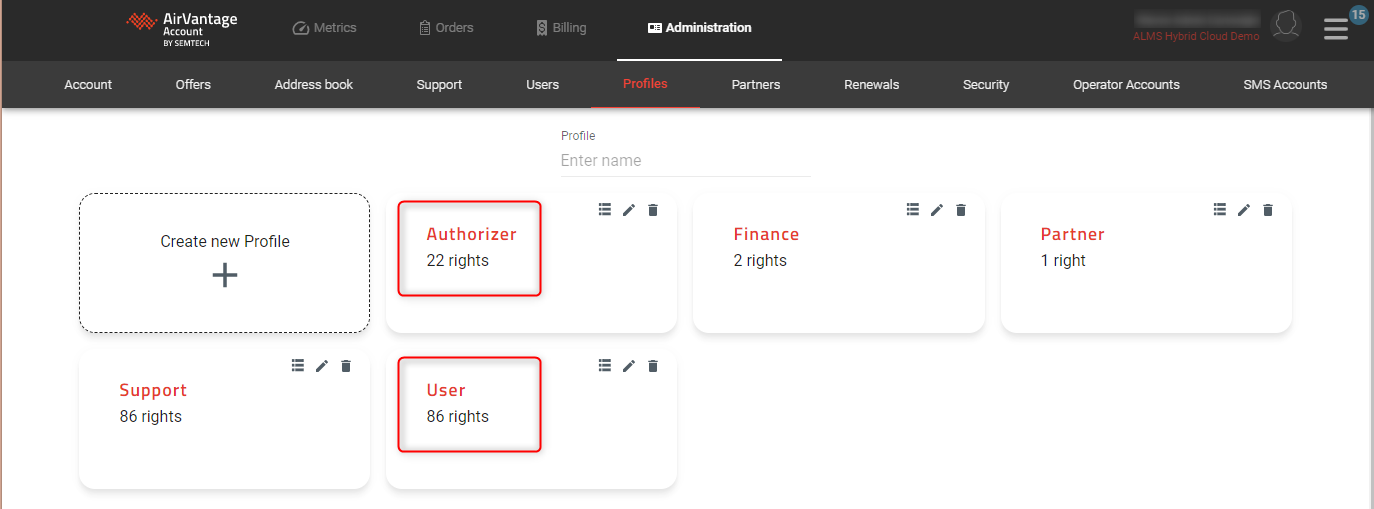The image size is (1374, 509).
Task: Show rights list for the User profile
Action: coord(605,366)
